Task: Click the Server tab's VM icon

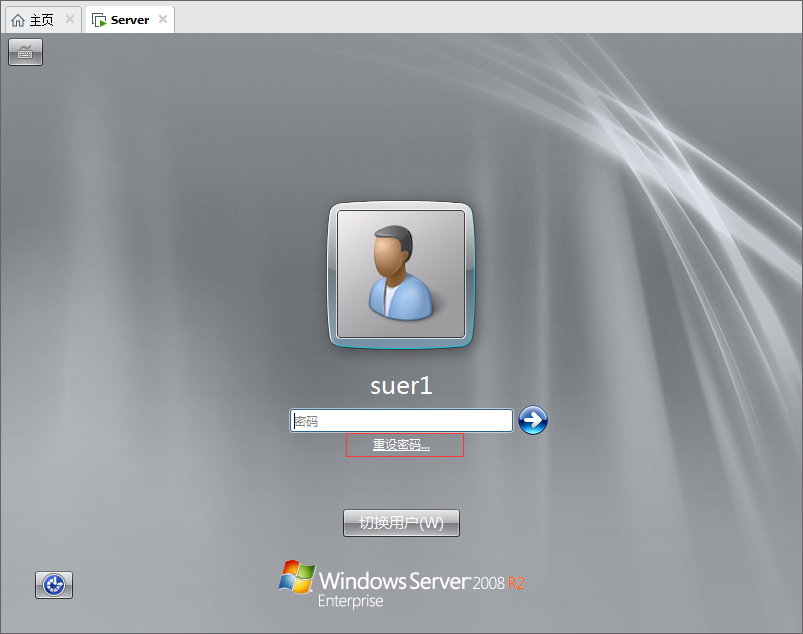Action: (x=99, y=20)
